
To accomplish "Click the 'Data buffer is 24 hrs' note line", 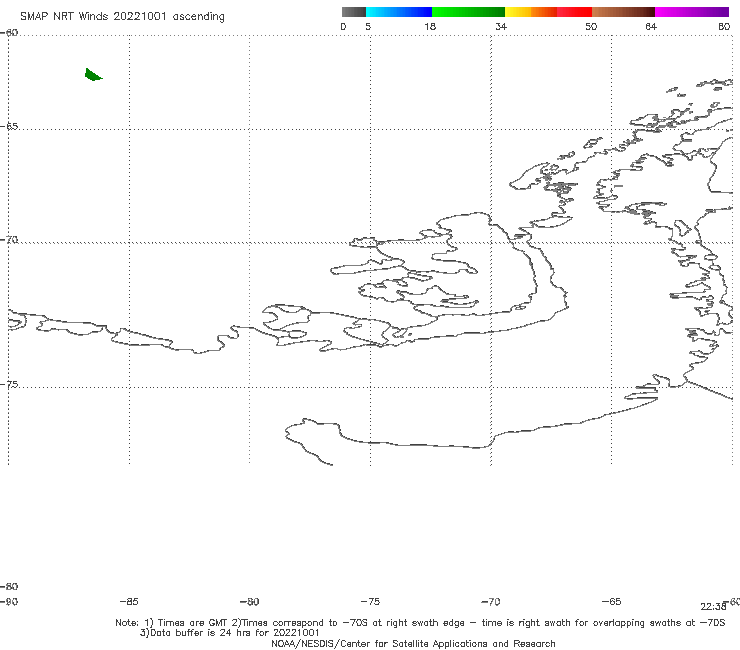I will (x=229, y=633).
